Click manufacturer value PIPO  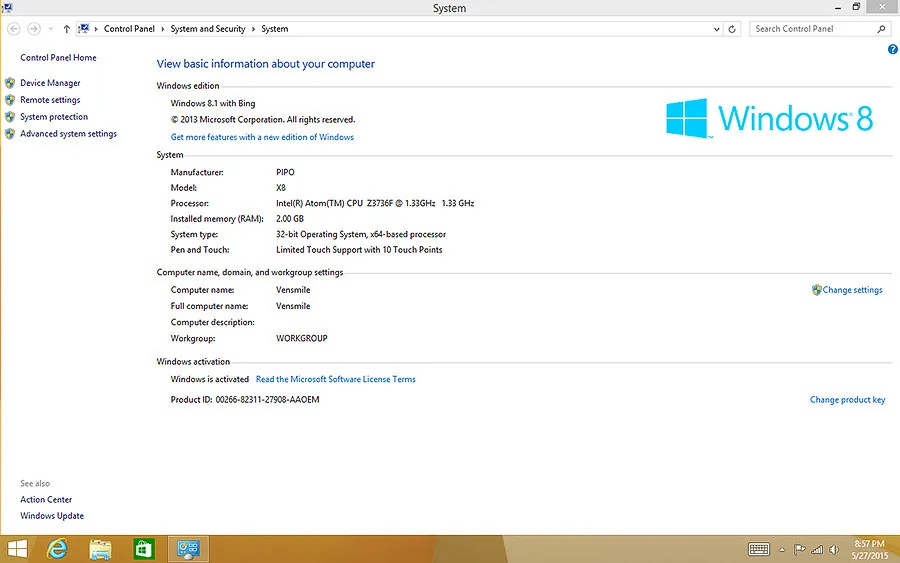(285, 172)
